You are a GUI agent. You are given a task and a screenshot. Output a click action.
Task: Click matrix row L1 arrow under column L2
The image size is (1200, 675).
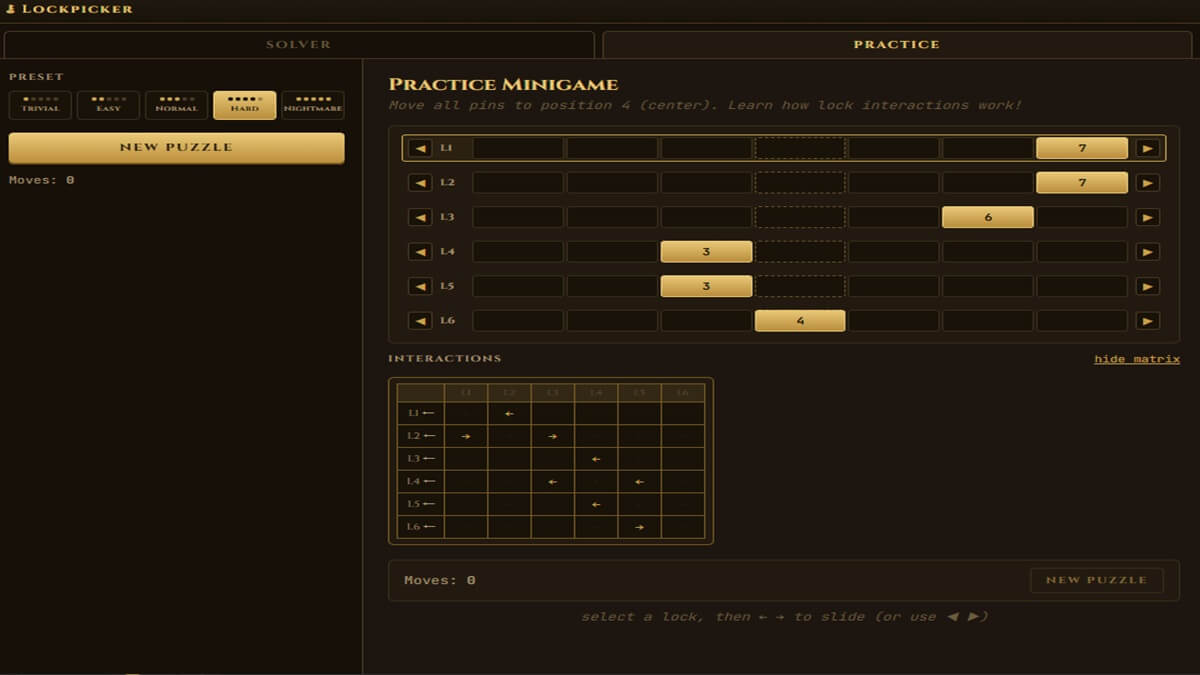tap(509, 413)
